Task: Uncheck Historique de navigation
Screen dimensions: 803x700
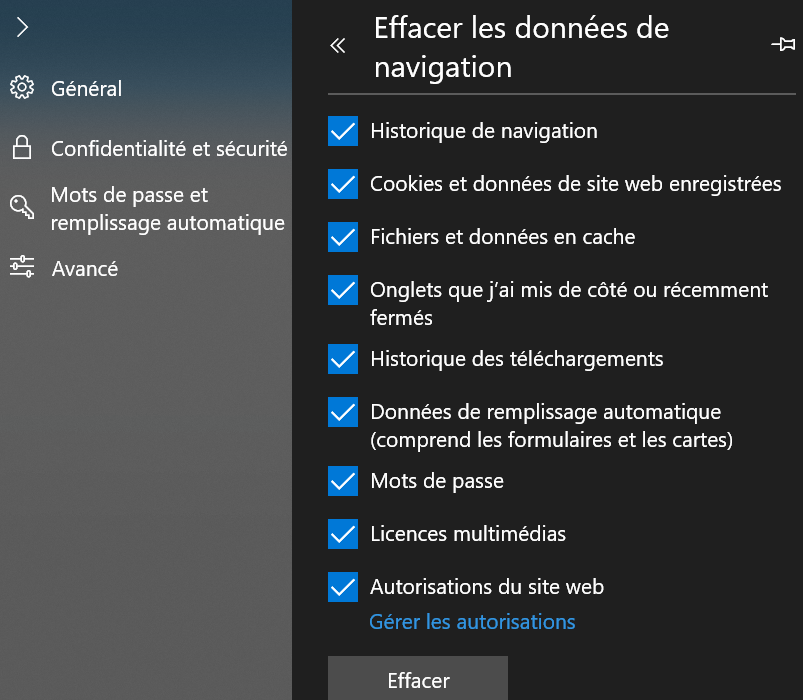Action: coord(343,131)
